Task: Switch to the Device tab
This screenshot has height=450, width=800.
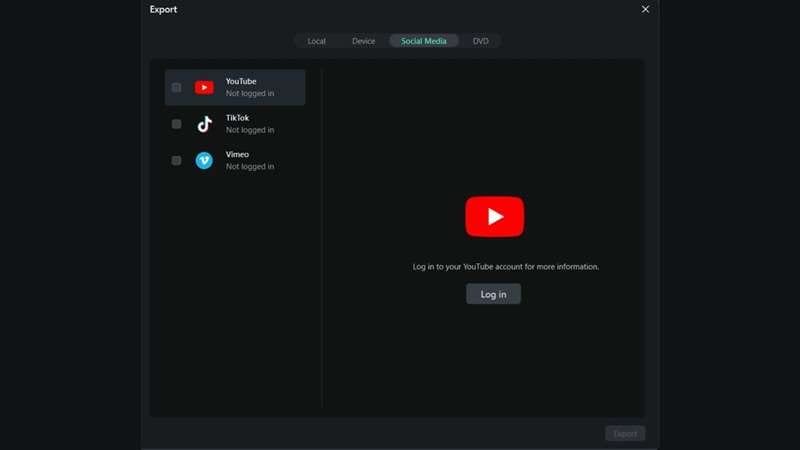Action: coord(363,41)
